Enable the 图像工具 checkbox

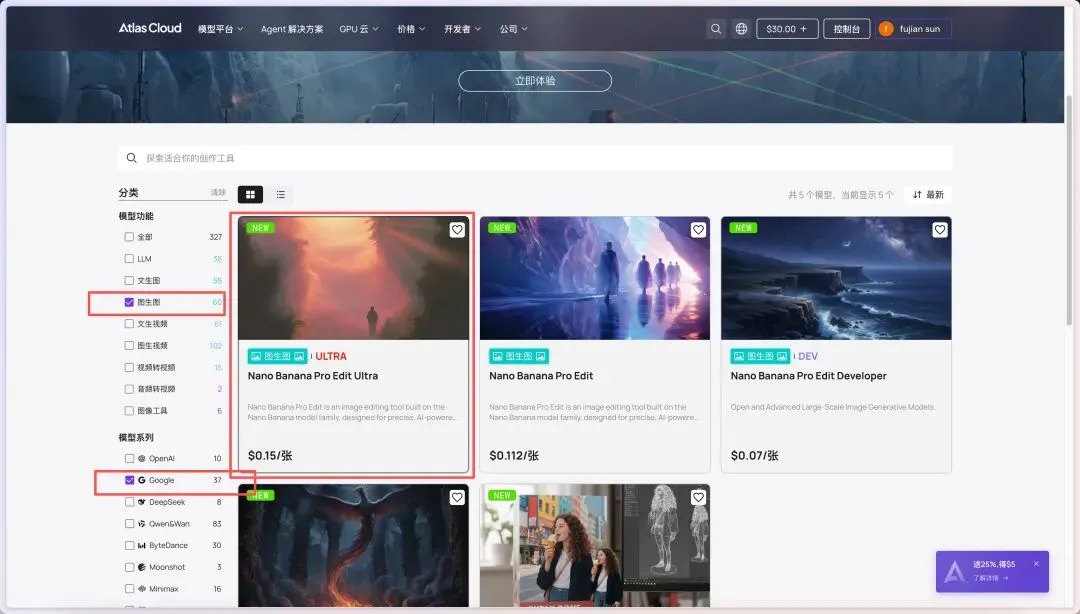129,411
